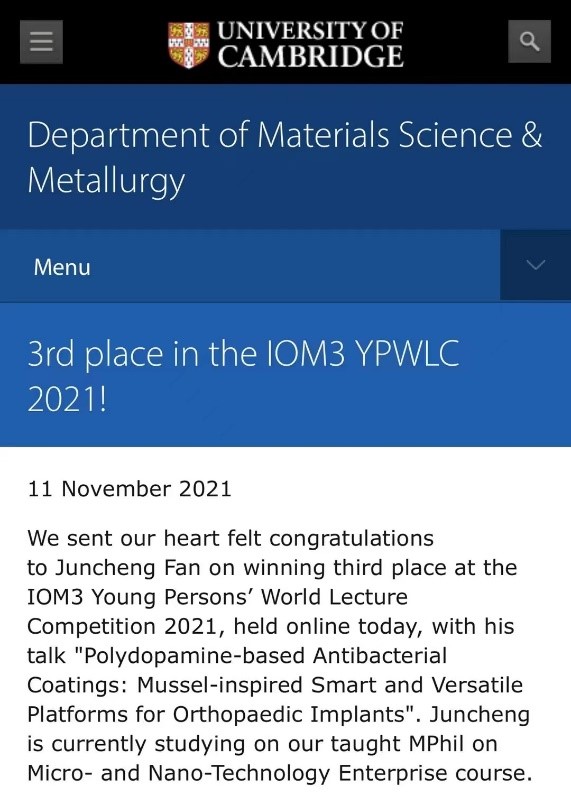
Task: Click the University of Cambridge crest
Action: pos(188,45)
